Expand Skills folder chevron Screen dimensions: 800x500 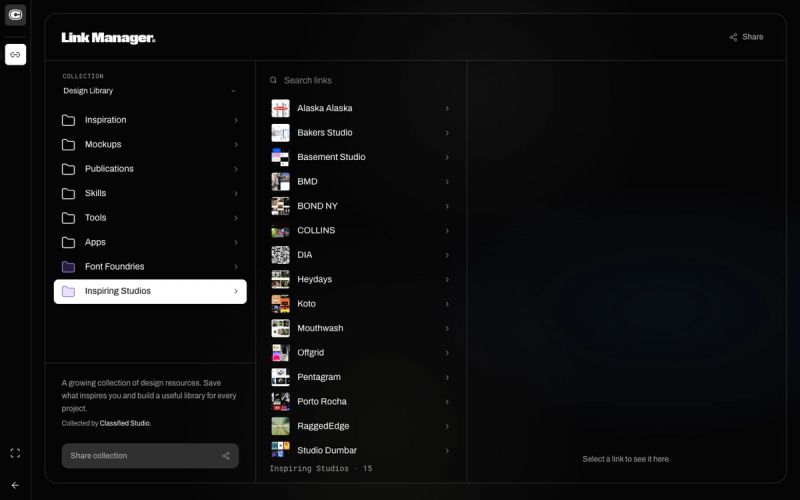pyautogui.click(x=236, y=194)
